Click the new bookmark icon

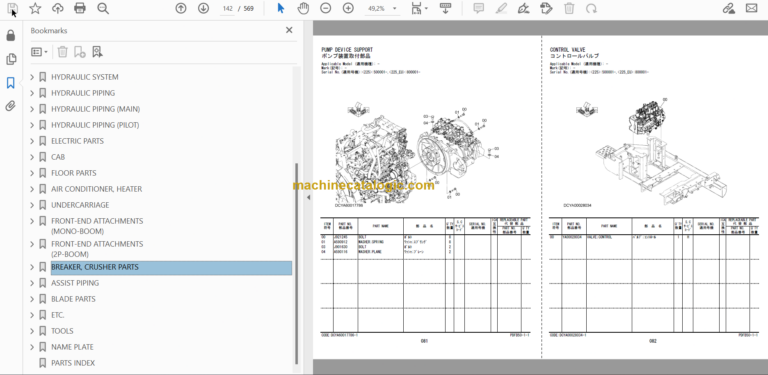[80, 52]
